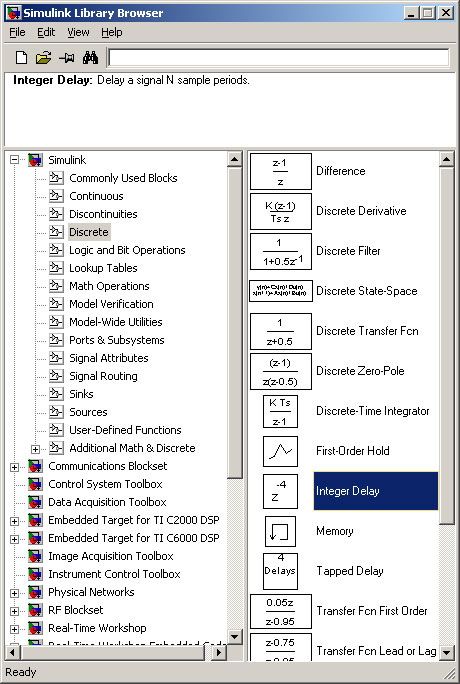Open the Help menu
Viewport: 460px width, 684px height.
point(112,32)
